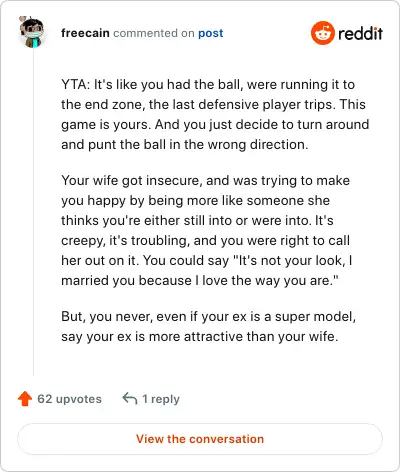
Task: Click the '62 upvotes' count label
Action: click(69, 399)
